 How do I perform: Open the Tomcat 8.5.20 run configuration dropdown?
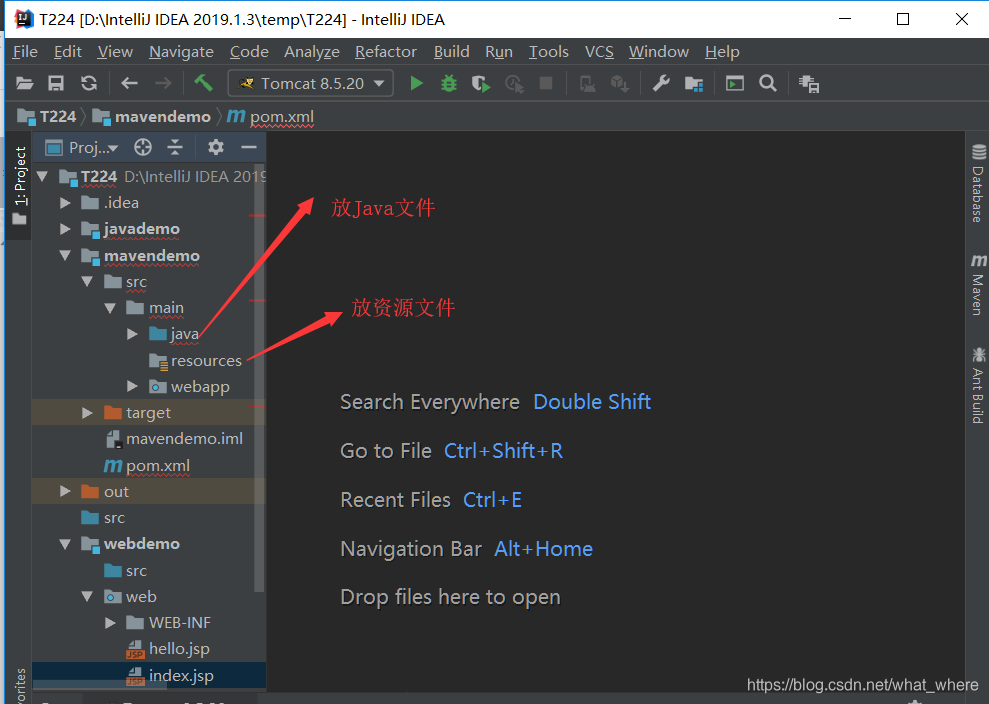(x=311, y=83)
